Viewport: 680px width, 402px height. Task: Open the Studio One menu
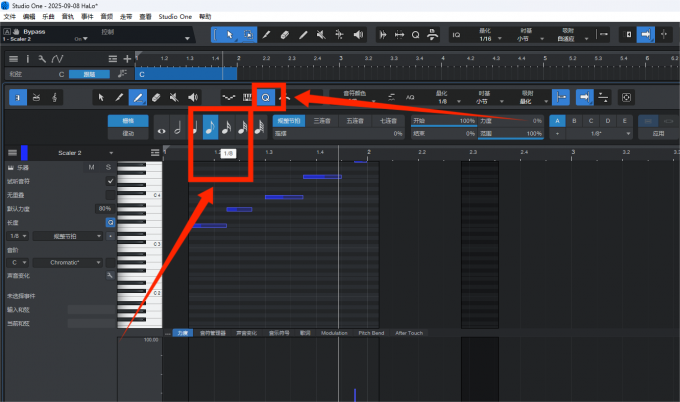click(176, 17)
